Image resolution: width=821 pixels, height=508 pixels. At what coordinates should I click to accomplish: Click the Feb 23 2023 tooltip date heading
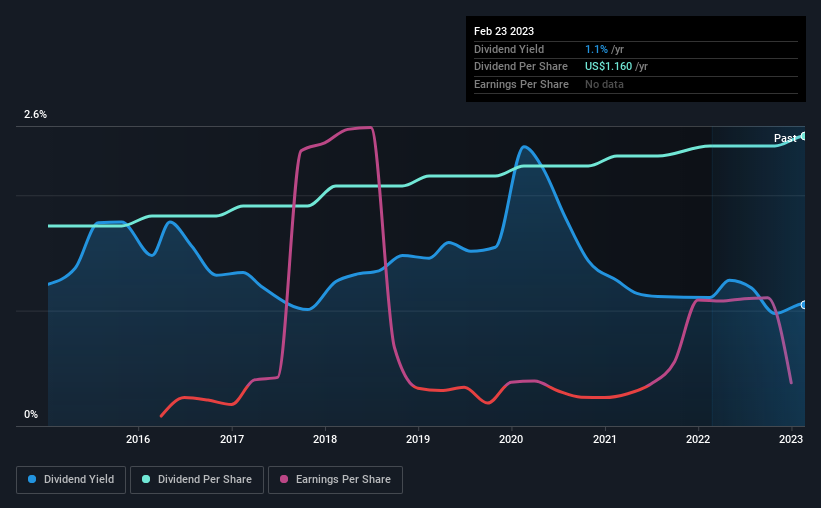(504, 31)
